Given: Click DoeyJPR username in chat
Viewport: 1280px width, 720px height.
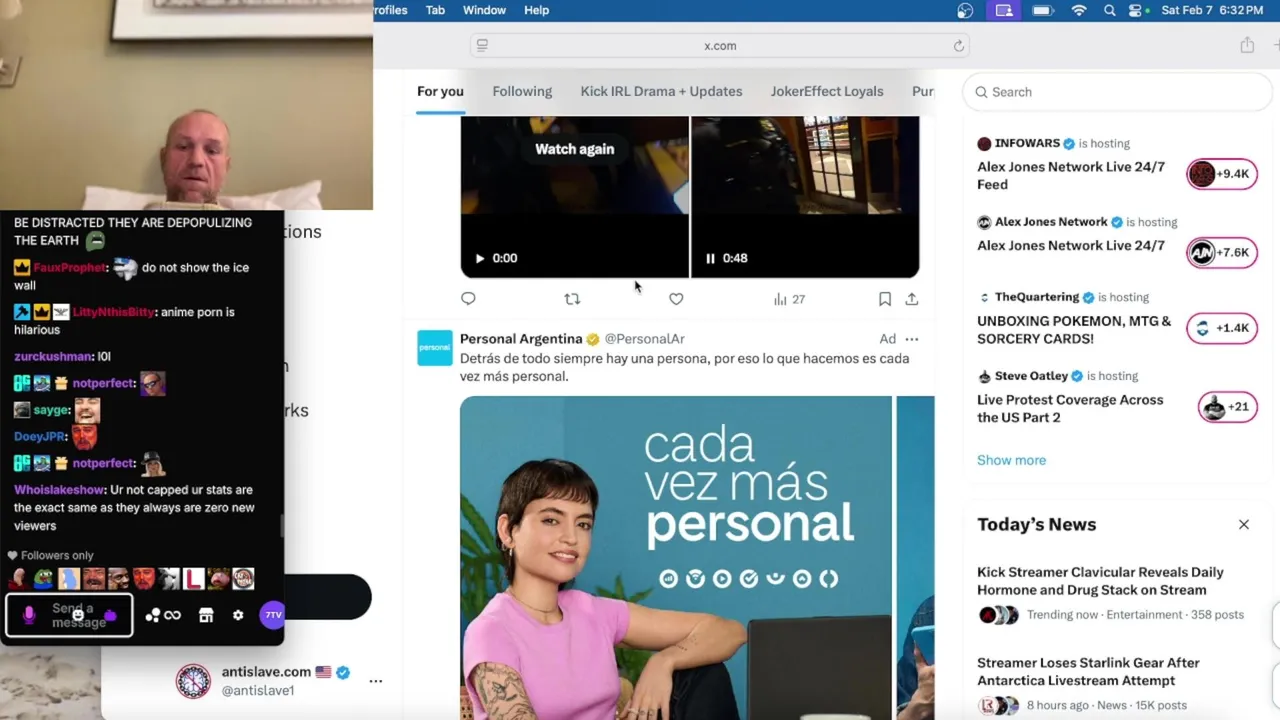Looking at the screenshot, I should click(40, 437).
